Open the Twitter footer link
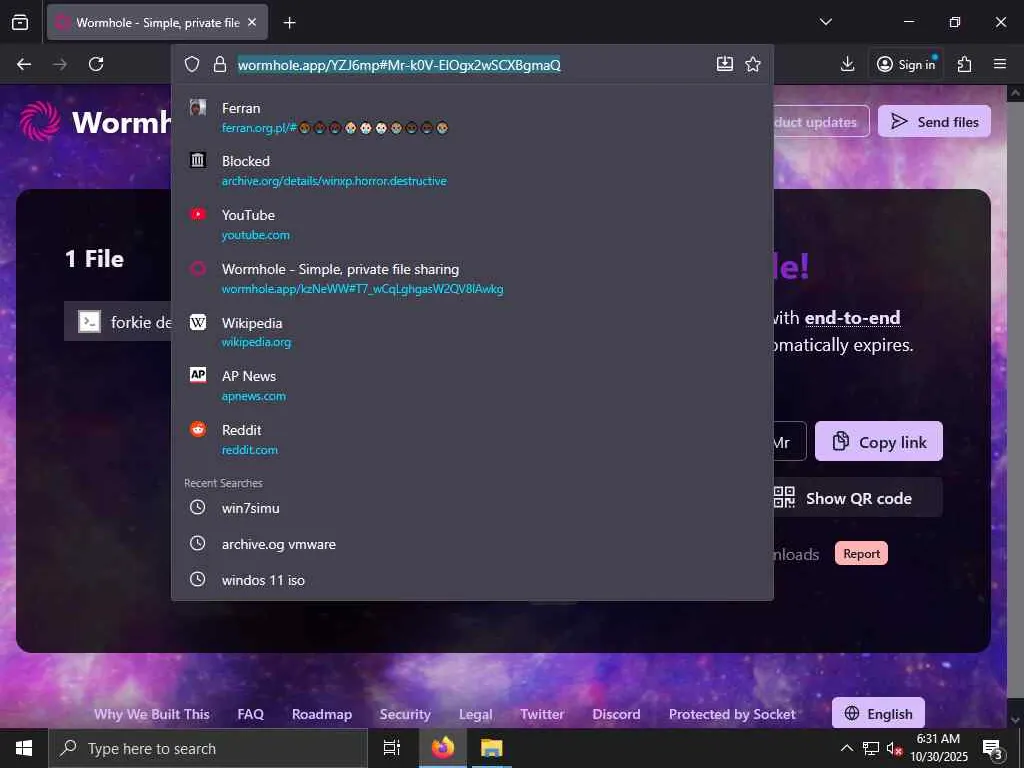This screenshot has height=768, width=1024. click(542, 714)
